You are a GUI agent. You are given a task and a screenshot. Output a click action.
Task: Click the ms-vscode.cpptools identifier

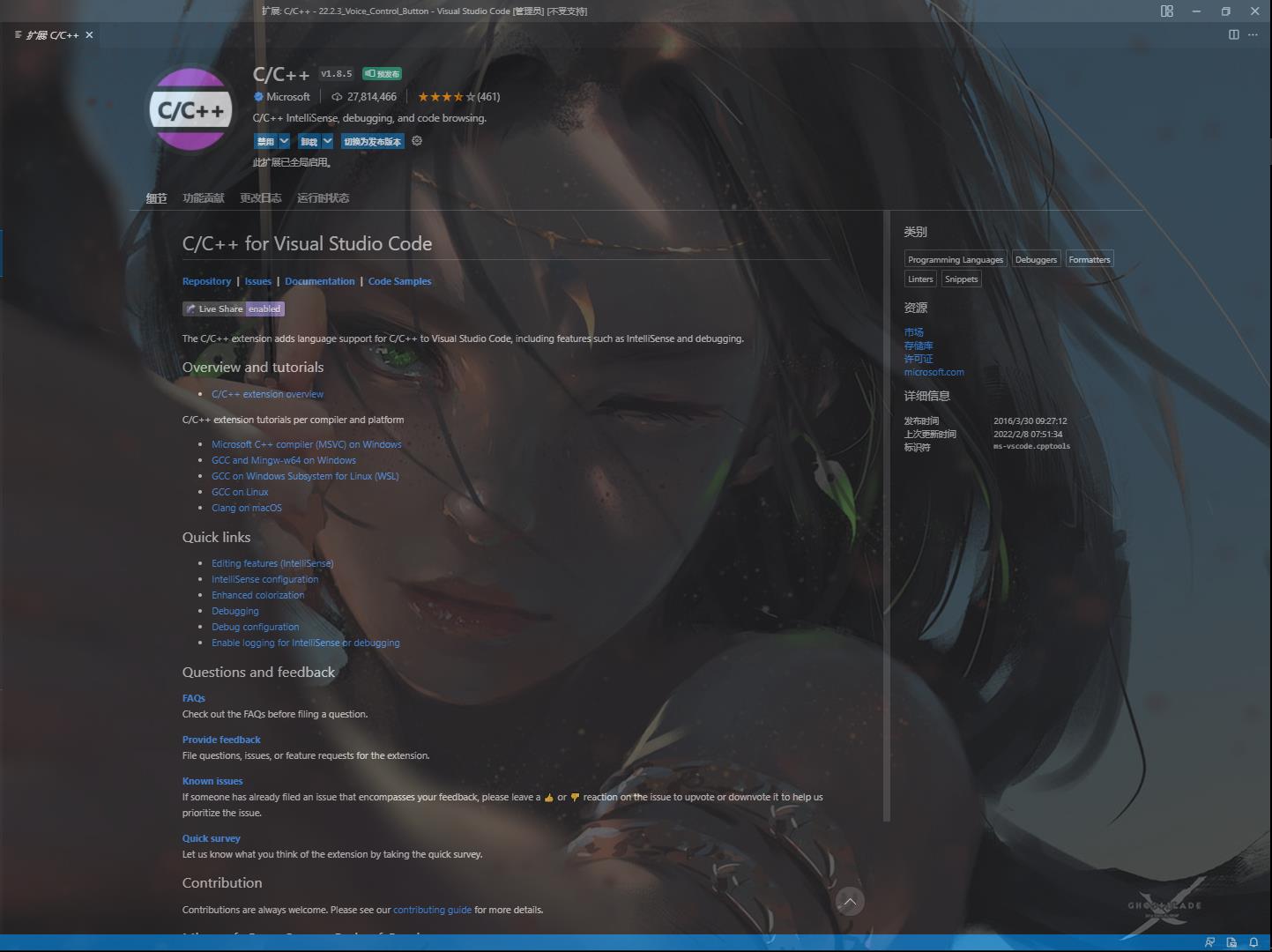pyautogui.click(x=1032, y=447)
